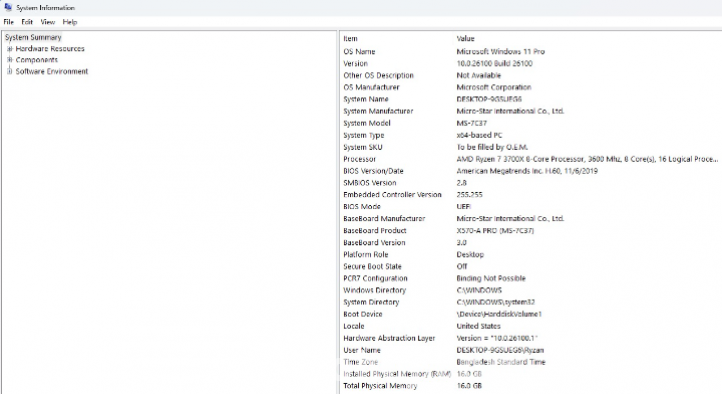Select the BaseBoard Version row label
722x394 pixels.
374,243
